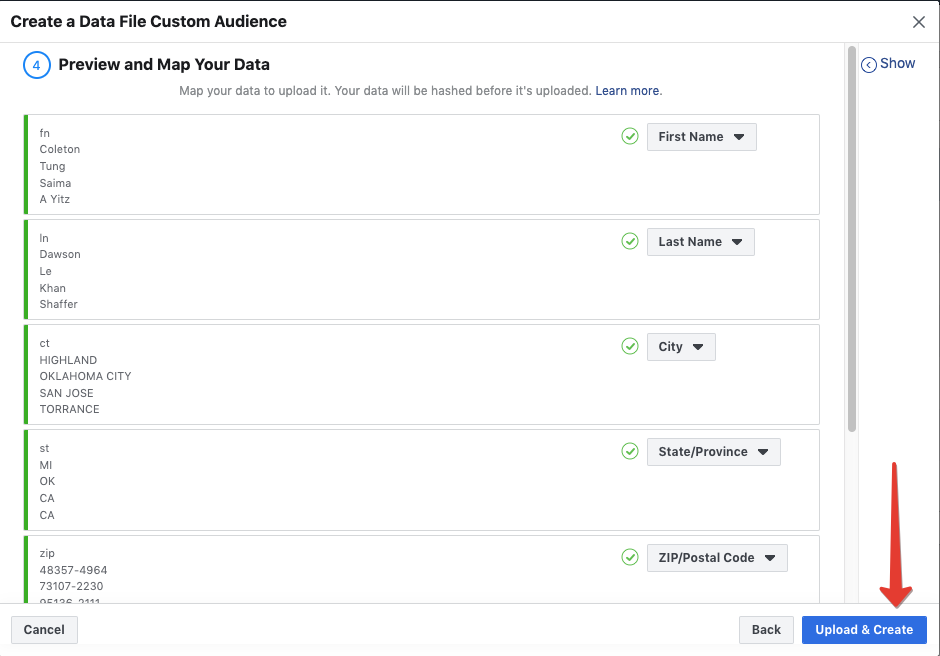This screenshot has width=940, height=656.
Task: Close the Create Custom Audience dialog
Action: click(918, 22)
